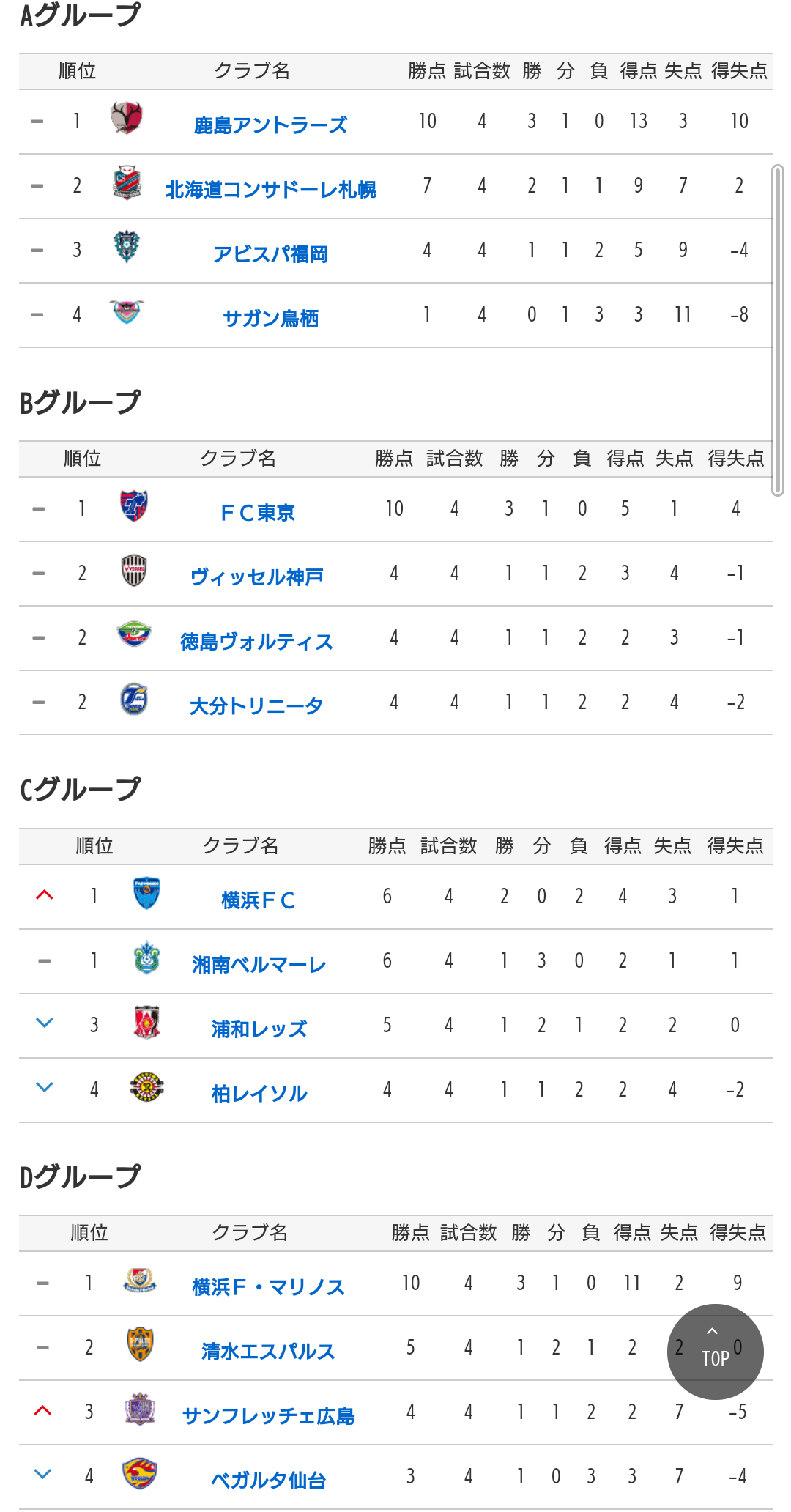
Task: Click the Yokohama F. Marinos emblem
Action: (140, 1281)
